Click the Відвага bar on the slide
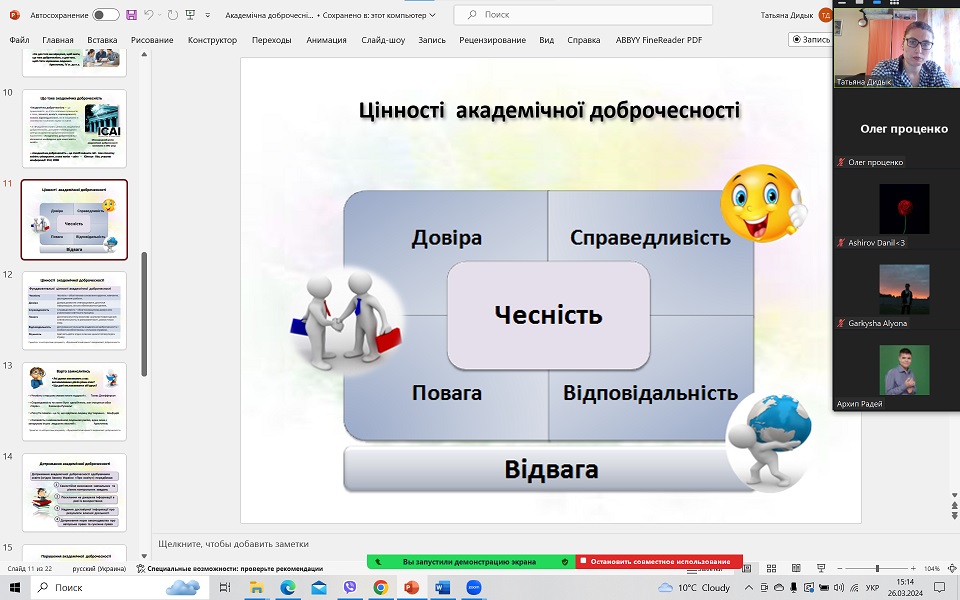Viewport: 960px width, 600px height. pyautogui.click(x=549, y=469)
